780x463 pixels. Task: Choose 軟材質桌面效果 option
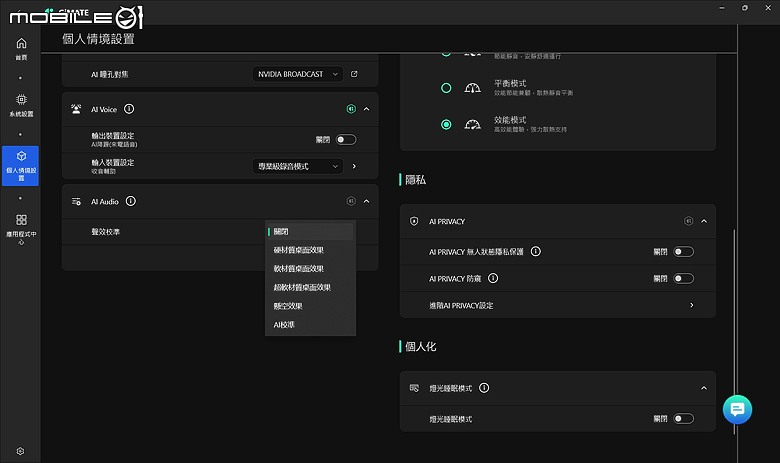click(x=310, y=269)
